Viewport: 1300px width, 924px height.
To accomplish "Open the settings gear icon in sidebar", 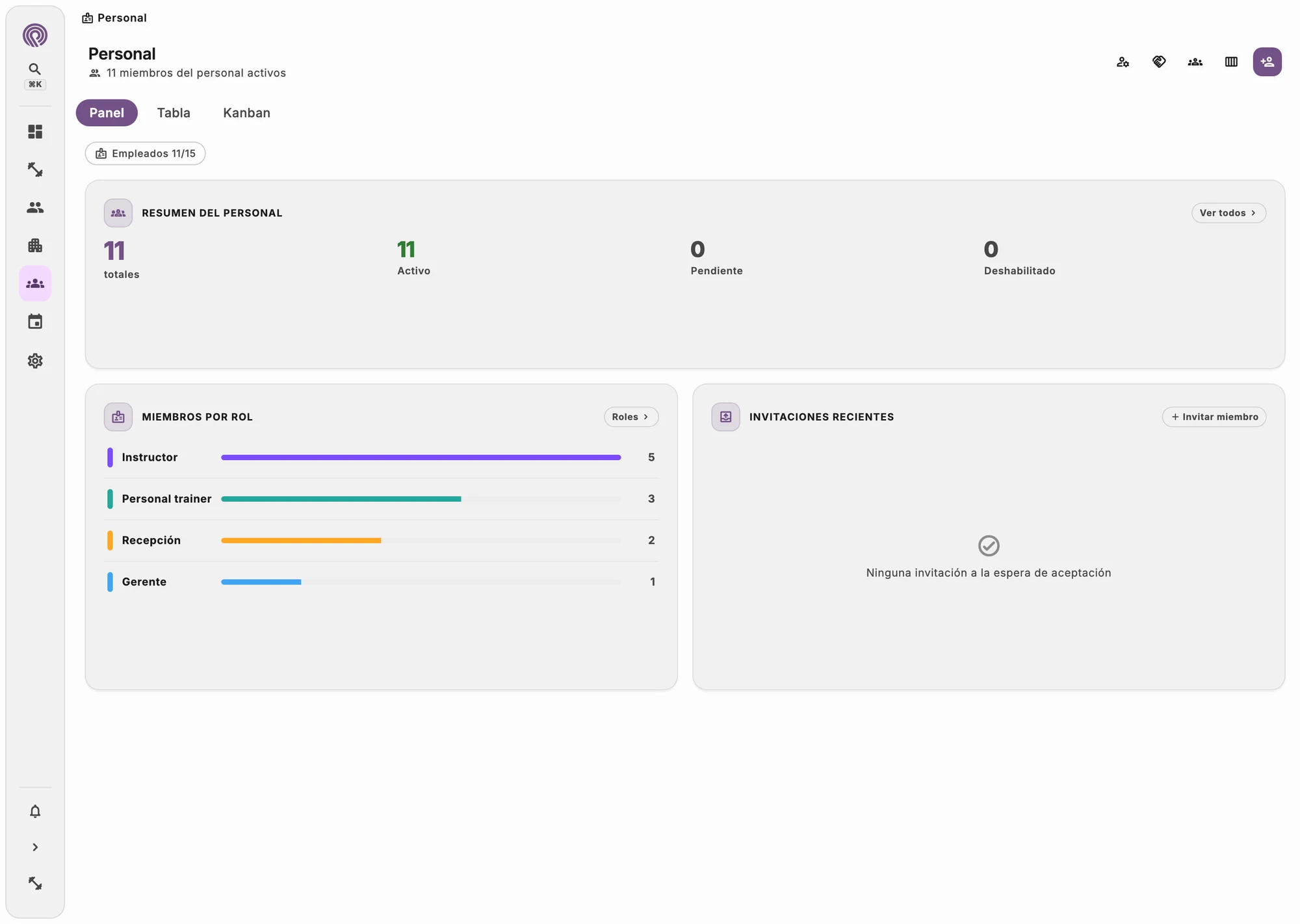I will (x=35, y=361).
